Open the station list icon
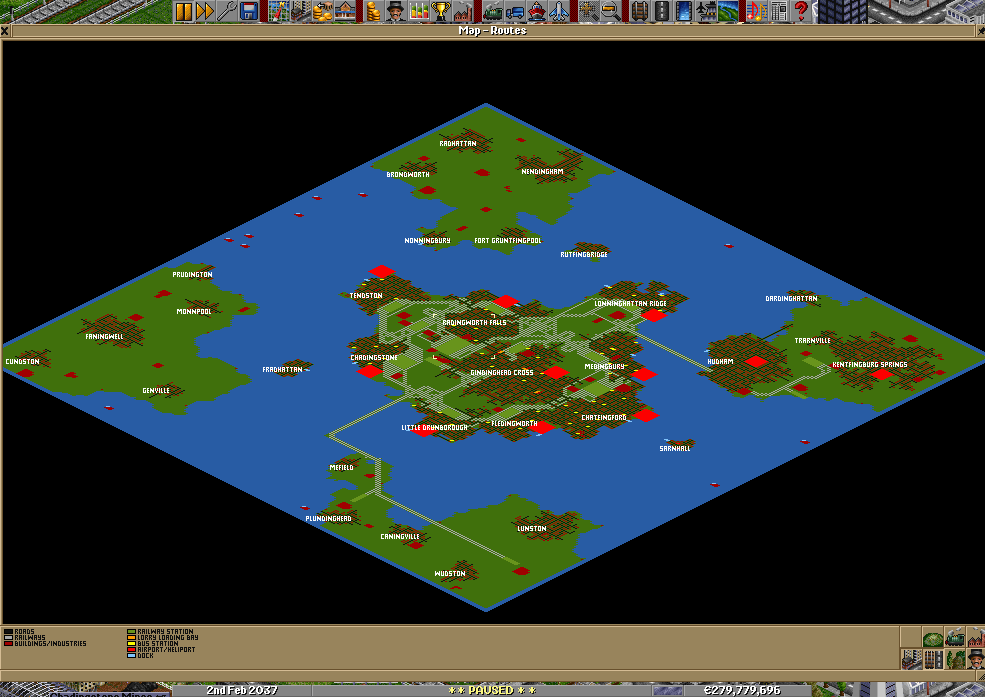The width and height of the screenshot is (985, 697). click(x=344, y=11)
